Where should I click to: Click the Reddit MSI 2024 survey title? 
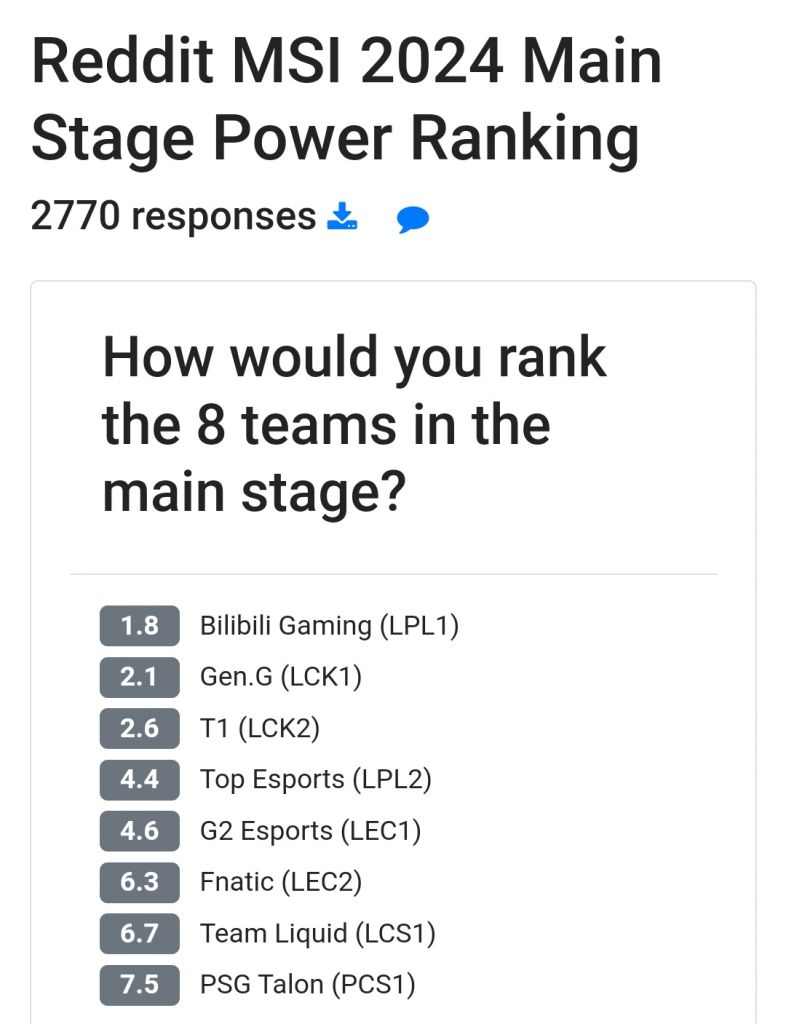346,99
